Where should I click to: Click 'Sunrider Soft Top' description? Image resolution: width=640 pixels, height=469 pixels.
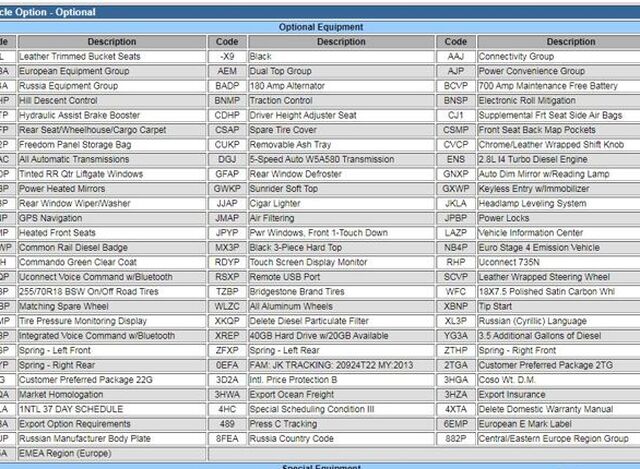coord(341,189)
